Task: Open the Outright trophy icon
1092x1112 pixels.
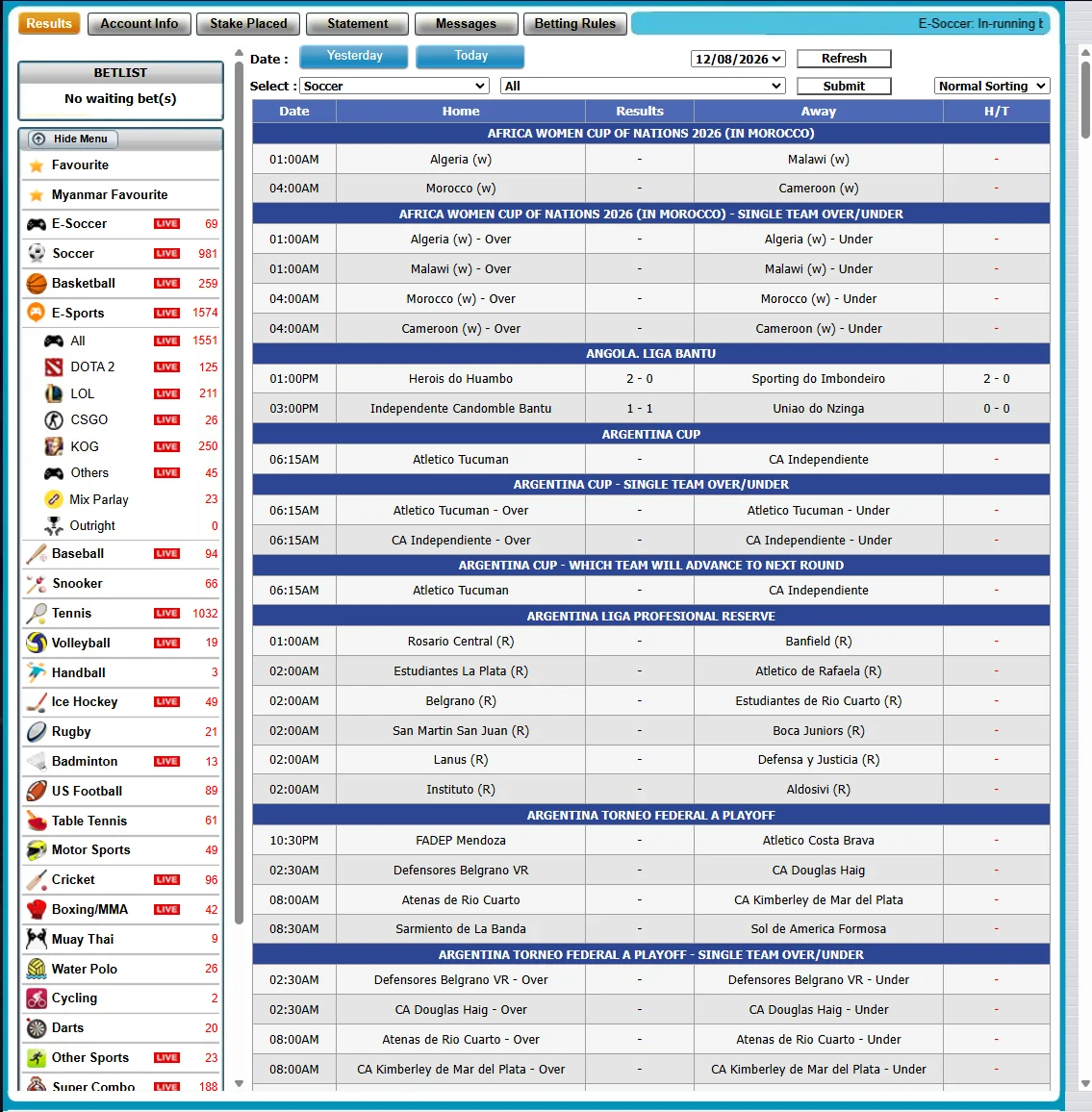Action: 54,525
